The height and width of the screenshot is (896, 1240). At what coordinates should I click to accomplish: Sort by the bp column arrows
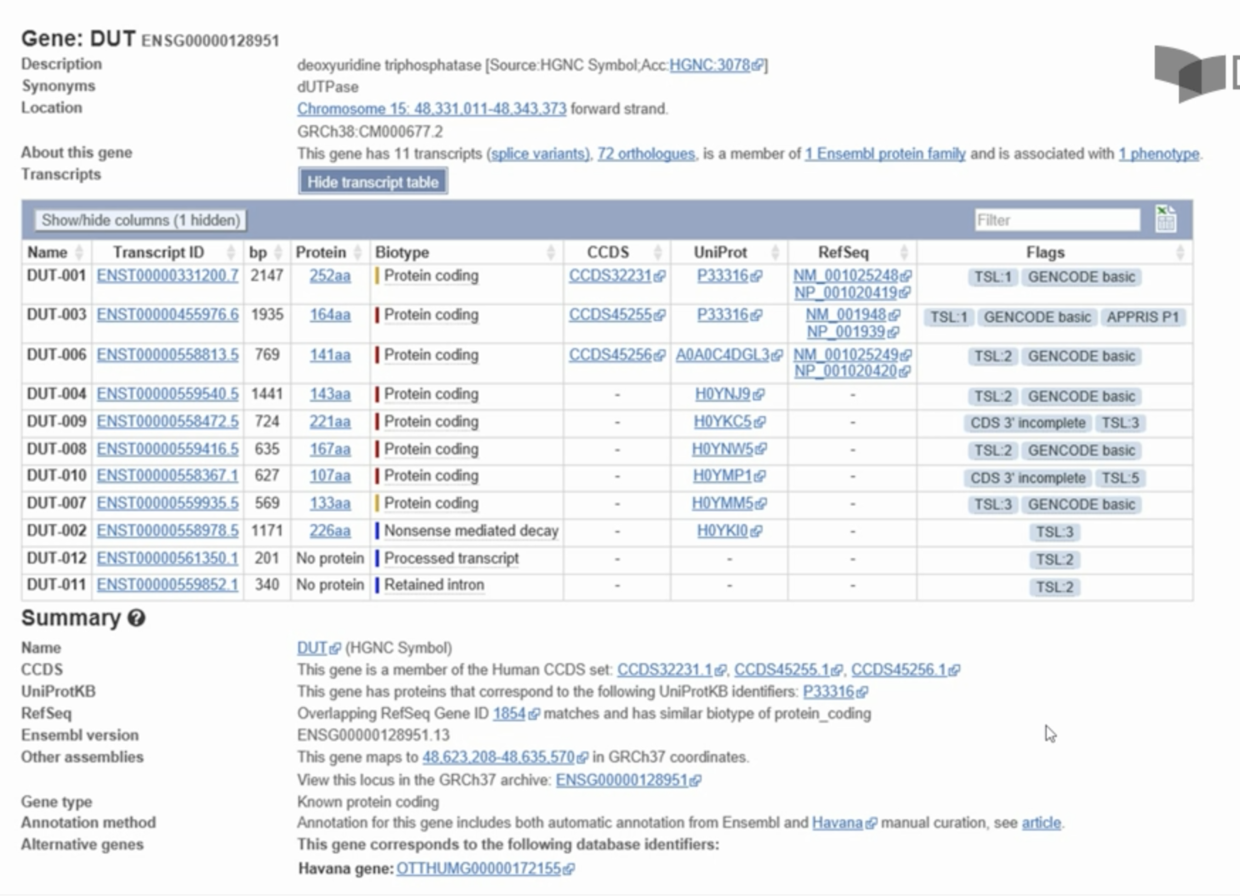coord(279,252)
